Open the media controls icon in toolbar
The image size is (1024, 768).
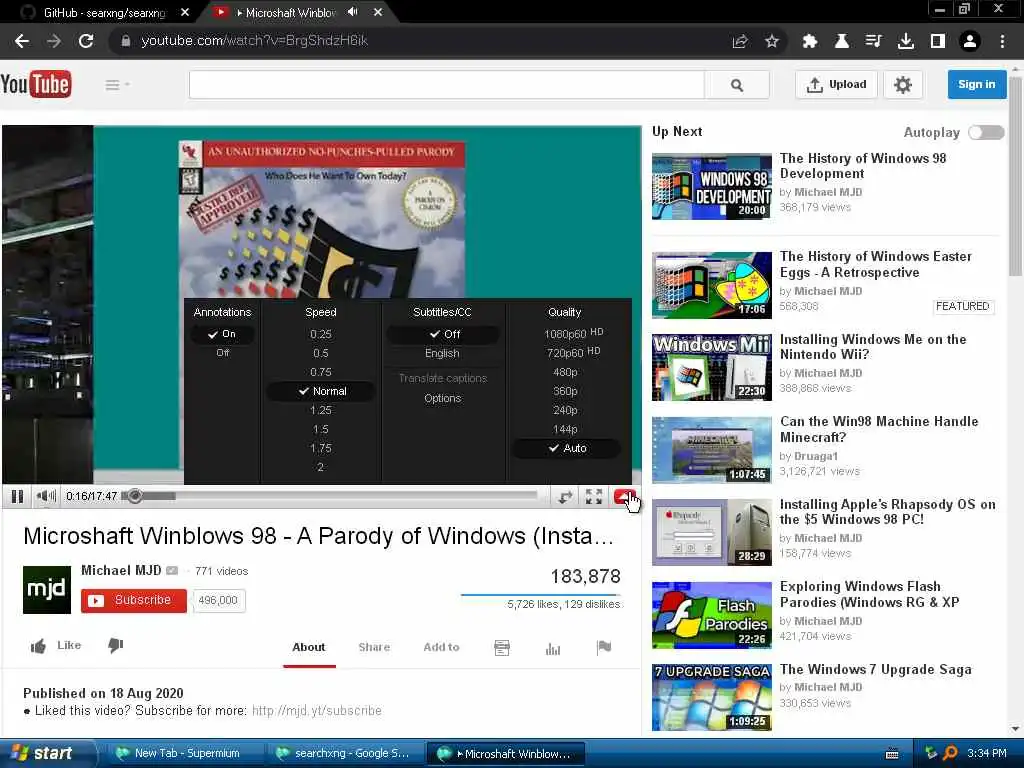coord(873,41)
